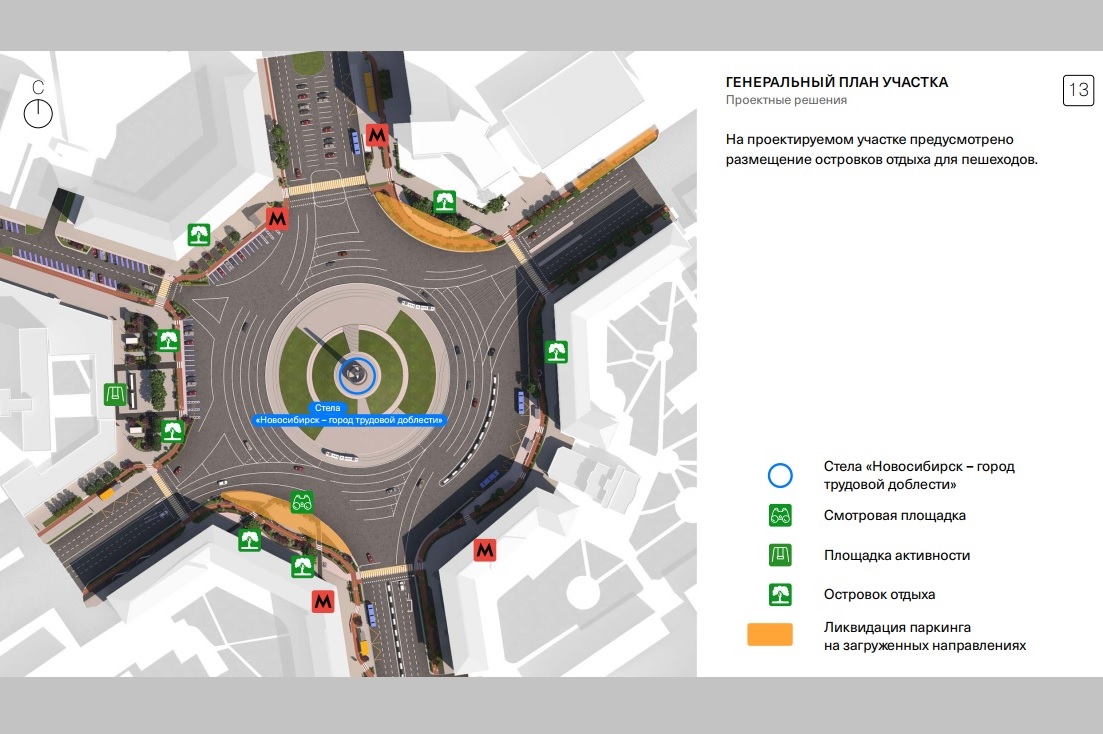Click the page number 13 box
The image size is (1103, 734).
tap(1078, 90)
